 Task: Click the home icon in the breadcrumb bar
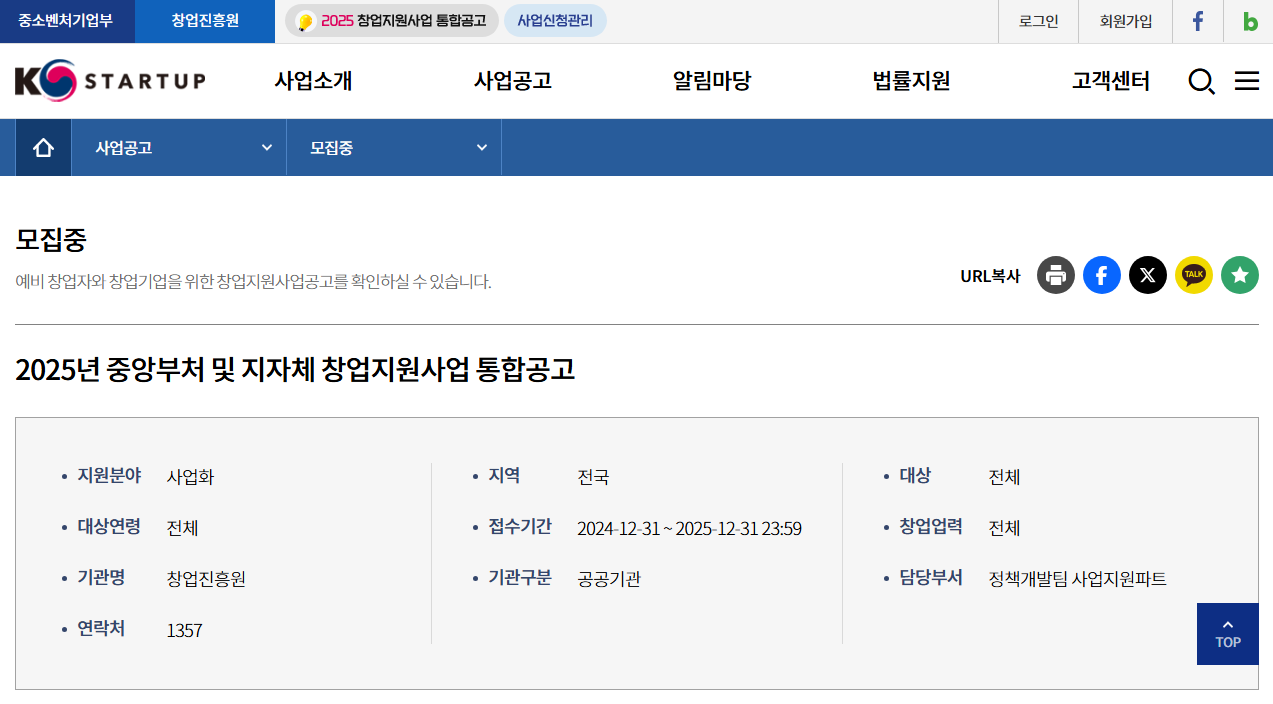click(42, 147)
